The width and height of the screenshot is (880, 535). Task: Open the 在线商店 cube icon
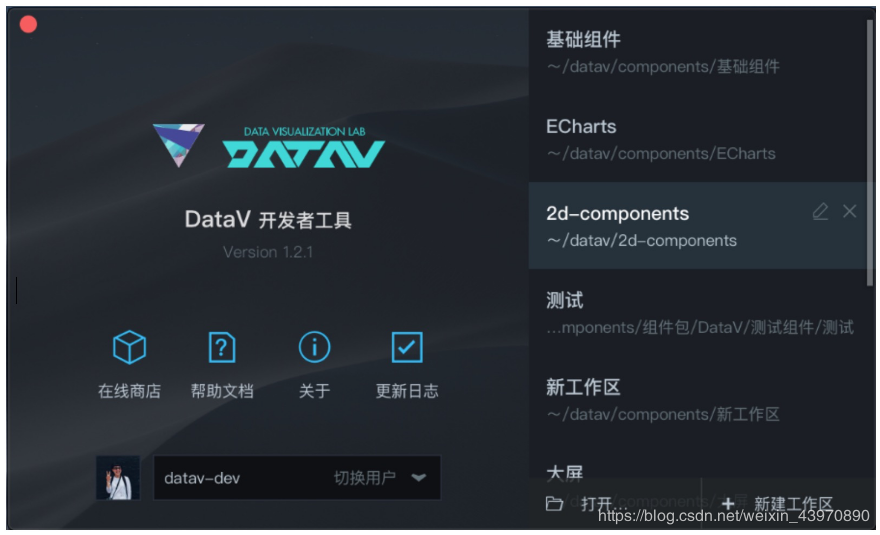[x=129, y=347]
